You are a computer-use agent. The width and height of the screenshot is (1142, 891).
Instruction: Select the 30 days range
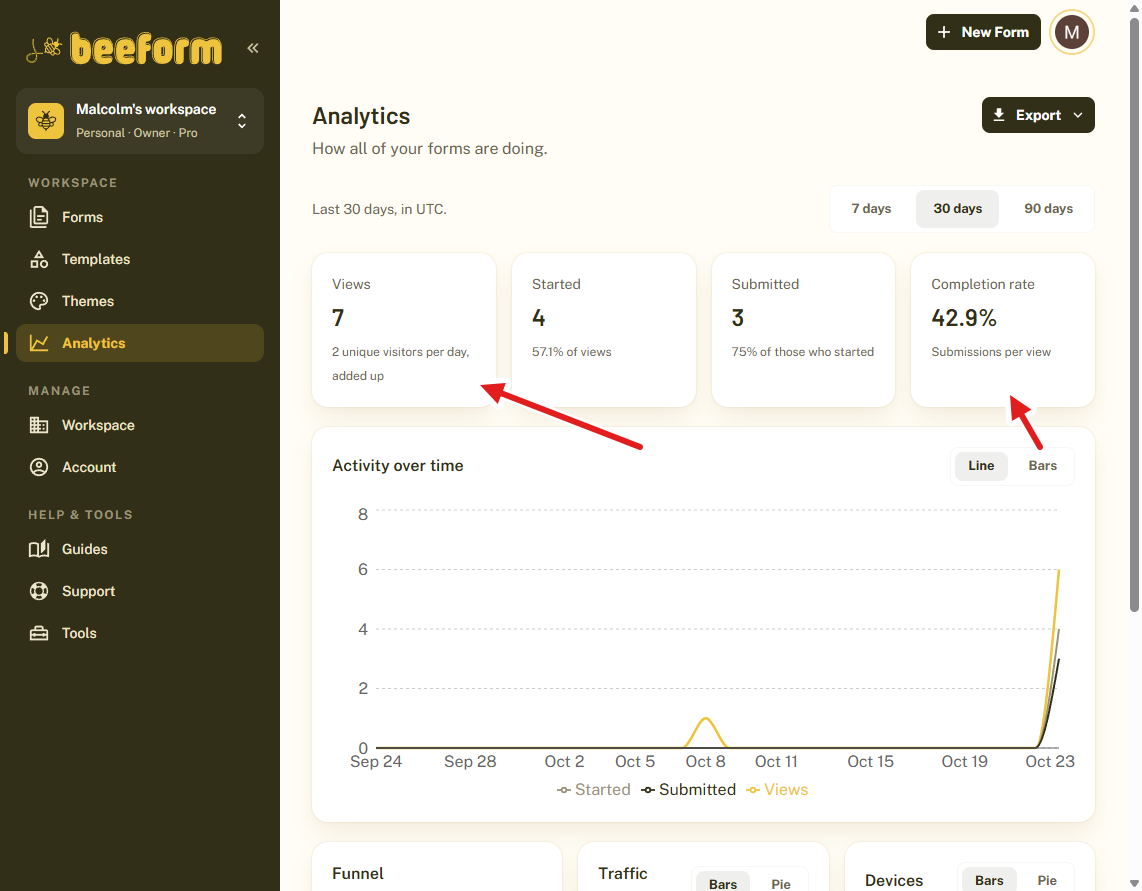tap(957, 208)
